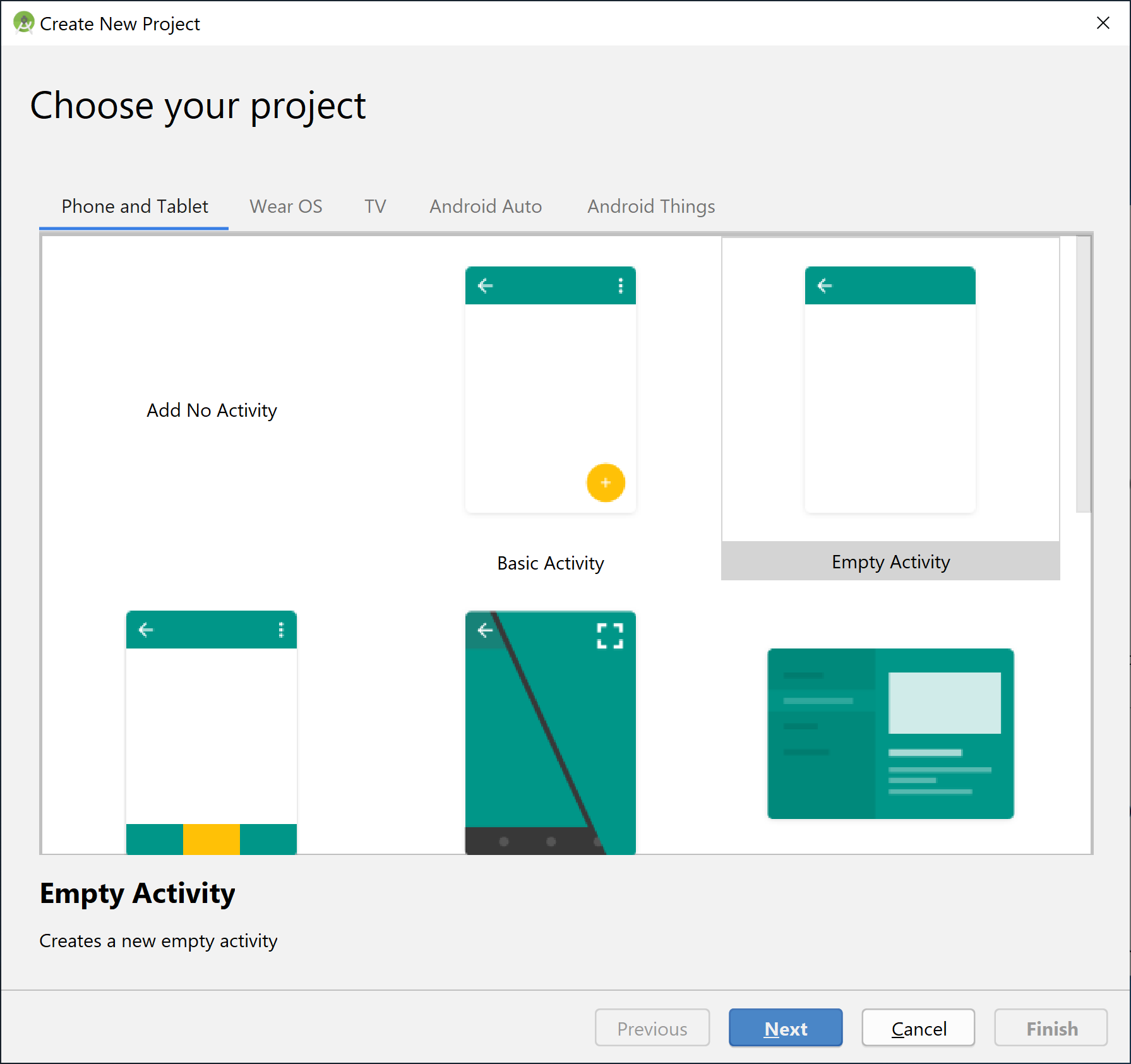The image size is (1131, 1064).
Task: Click the template list vertical scrollbar
Action: (1084, 374)
